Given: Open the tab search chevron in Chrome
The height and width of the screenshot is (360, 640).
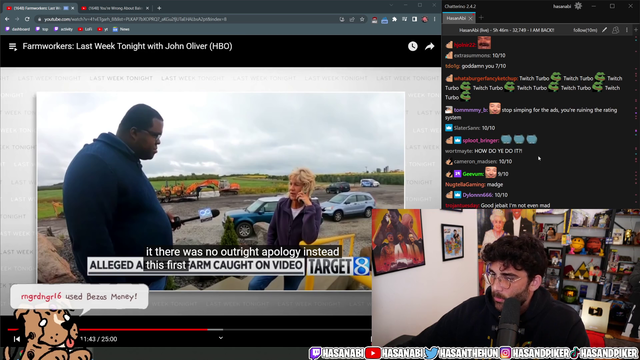Looking at the screenshot, I should pyautogui.click(x=391, y=5).
